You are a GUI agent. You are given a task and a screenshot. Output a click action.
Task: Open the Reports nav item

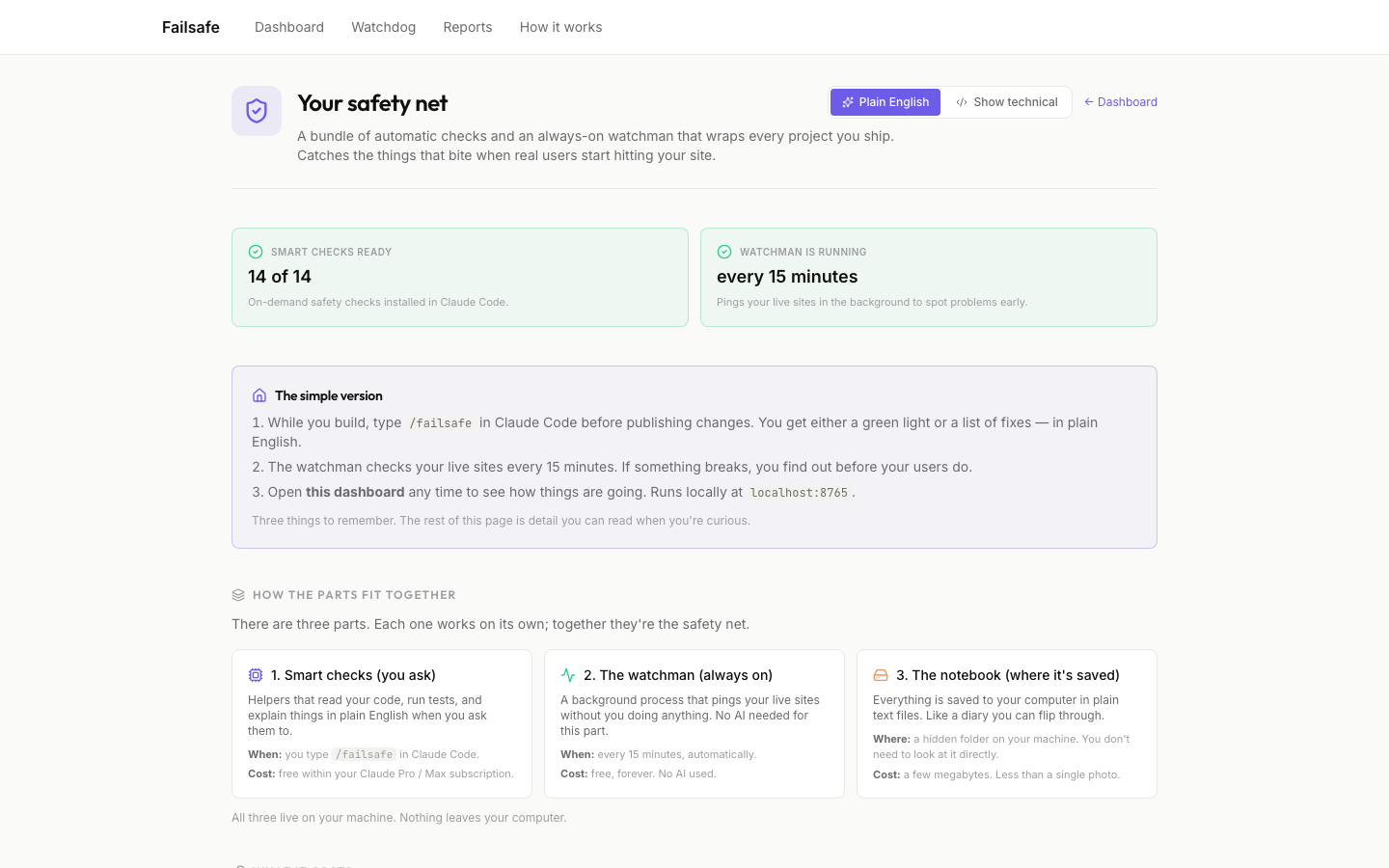468,27
